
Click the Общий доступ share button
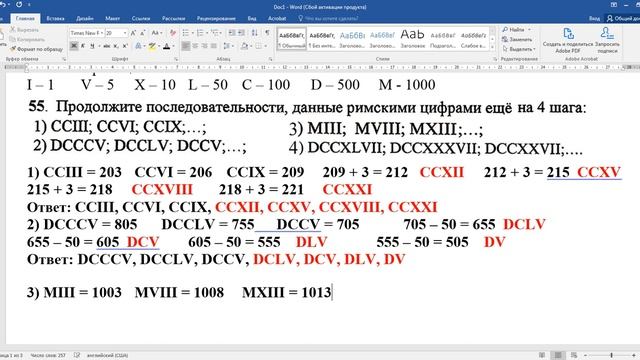pyautogui.click(x=622, y=18)
